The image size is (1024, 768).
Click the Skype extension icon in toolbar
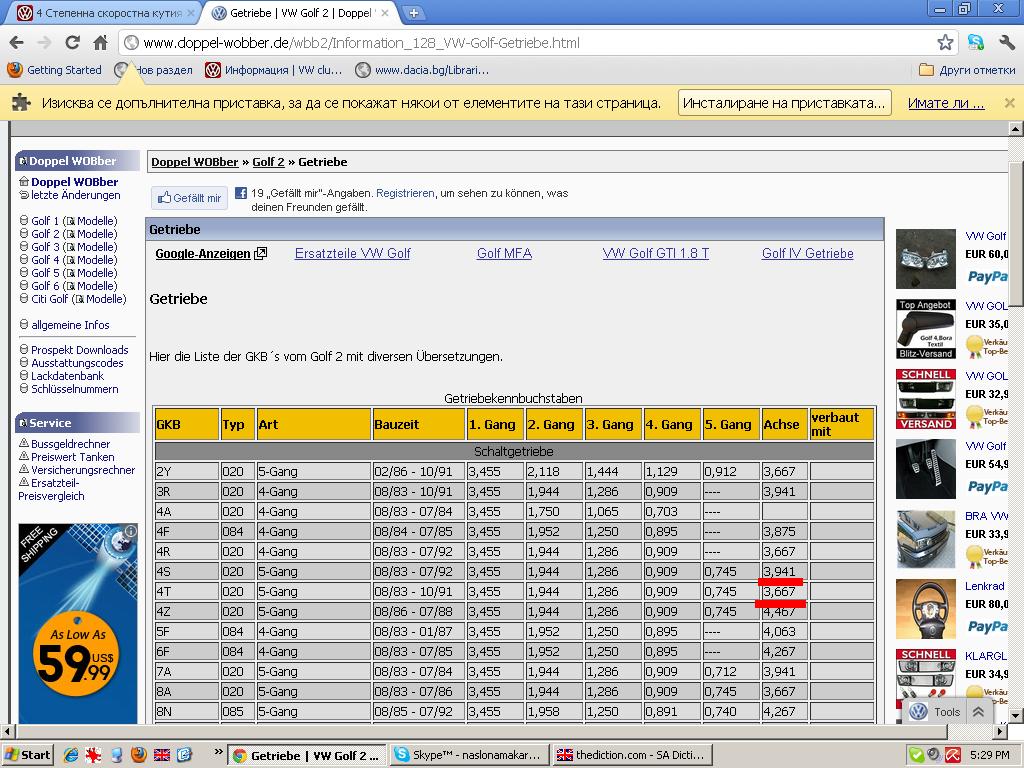[x=976, y=42]
